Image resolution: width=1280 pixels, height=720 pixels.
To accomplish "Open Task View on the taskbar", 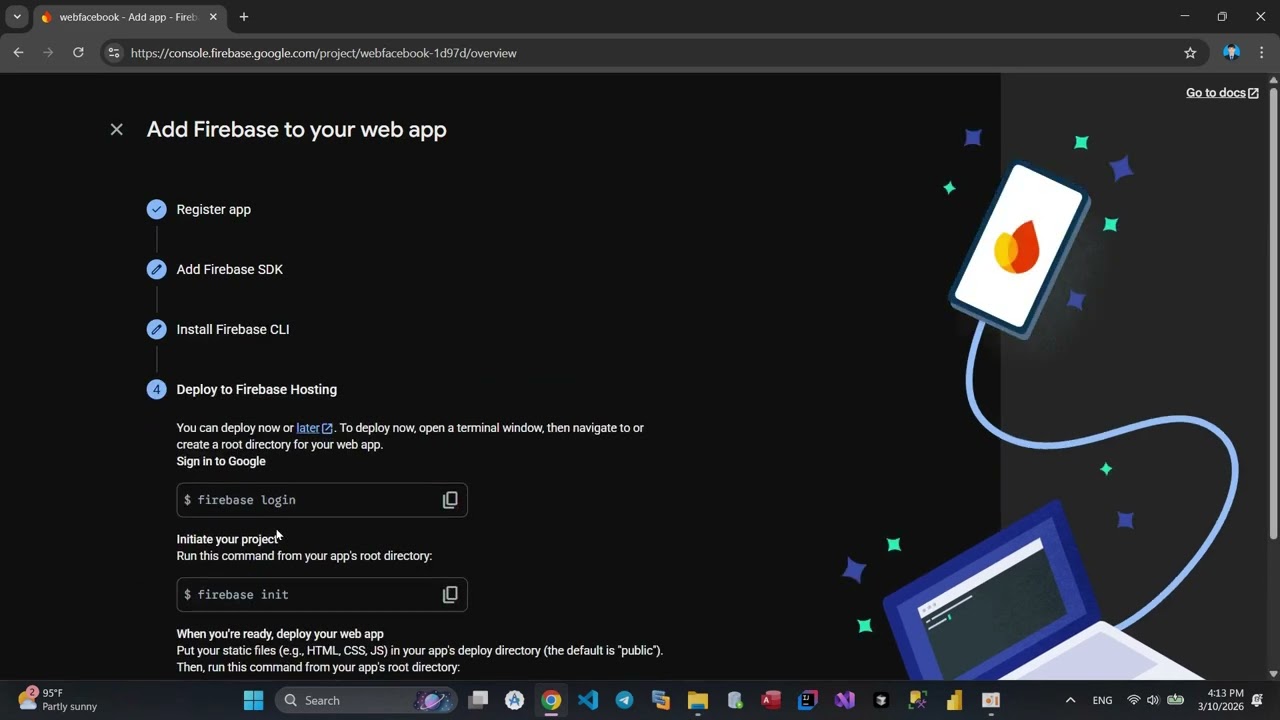I will pyautogui.click(x=478, y=700).
